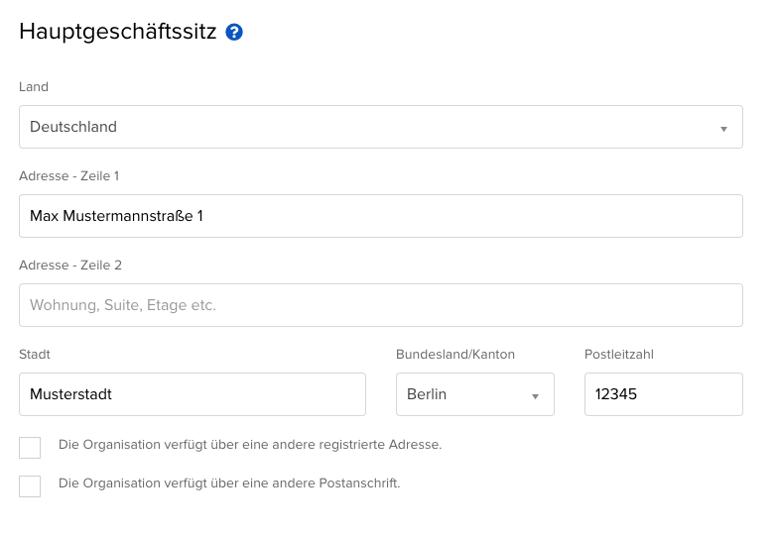Click the "andere registrierte Adresse" label text
This screenshot has width=776, height=535.
point(250,444)
